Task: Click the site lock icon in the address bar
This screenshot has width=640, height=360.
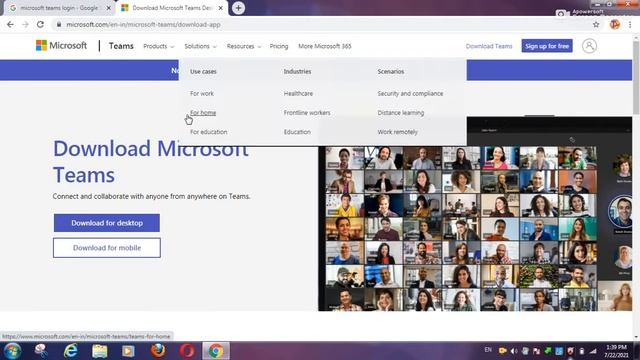Action: tap(59, 24)
